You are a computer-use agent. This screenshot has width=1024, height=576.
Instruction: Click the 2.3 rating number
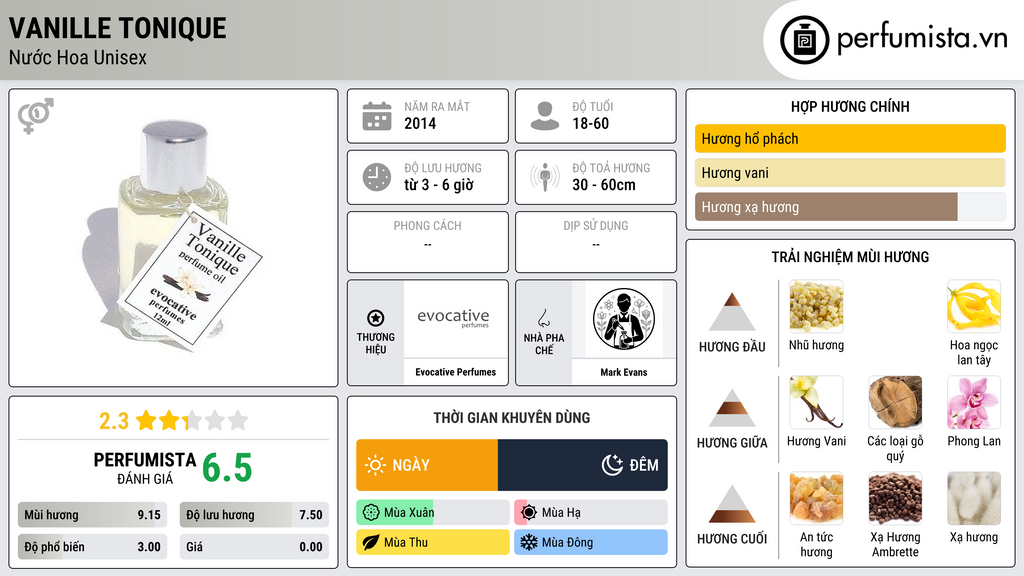114,421
